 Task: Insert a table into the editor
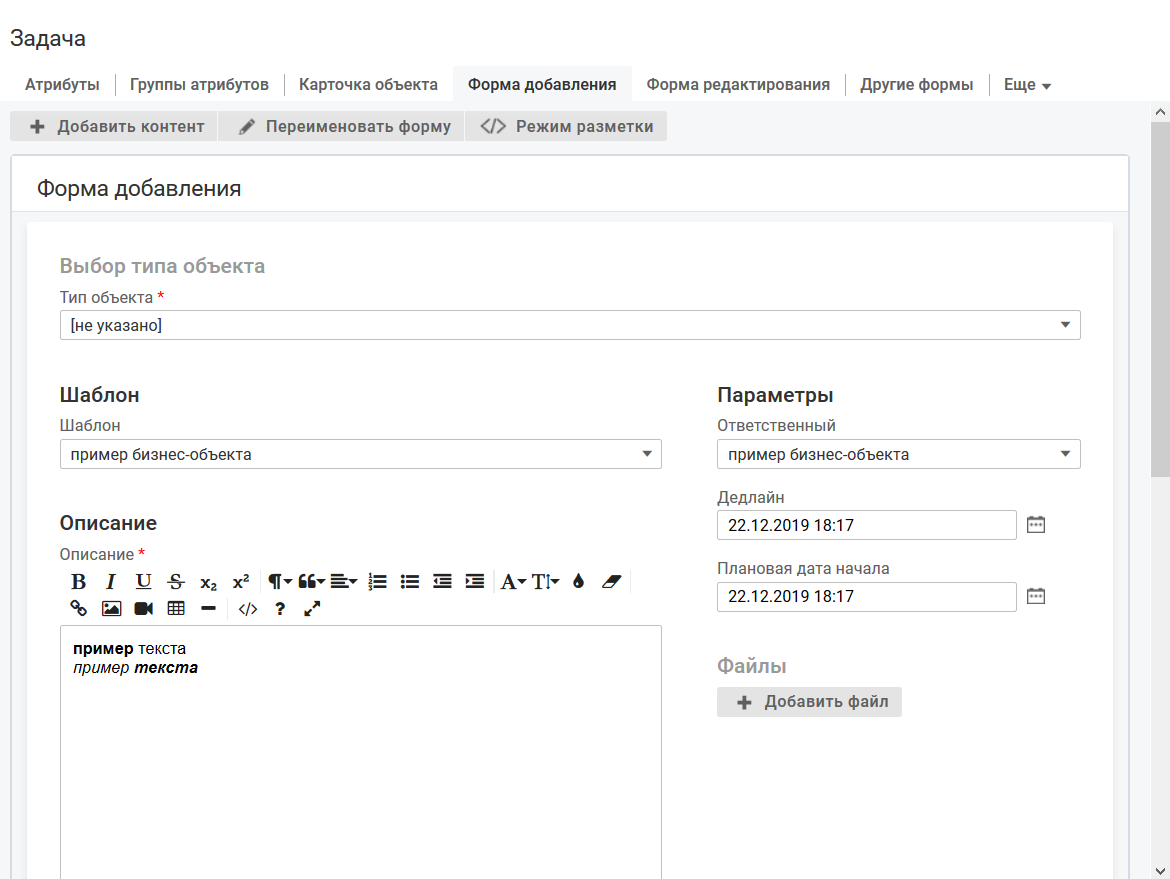click(x=176, y=608)
